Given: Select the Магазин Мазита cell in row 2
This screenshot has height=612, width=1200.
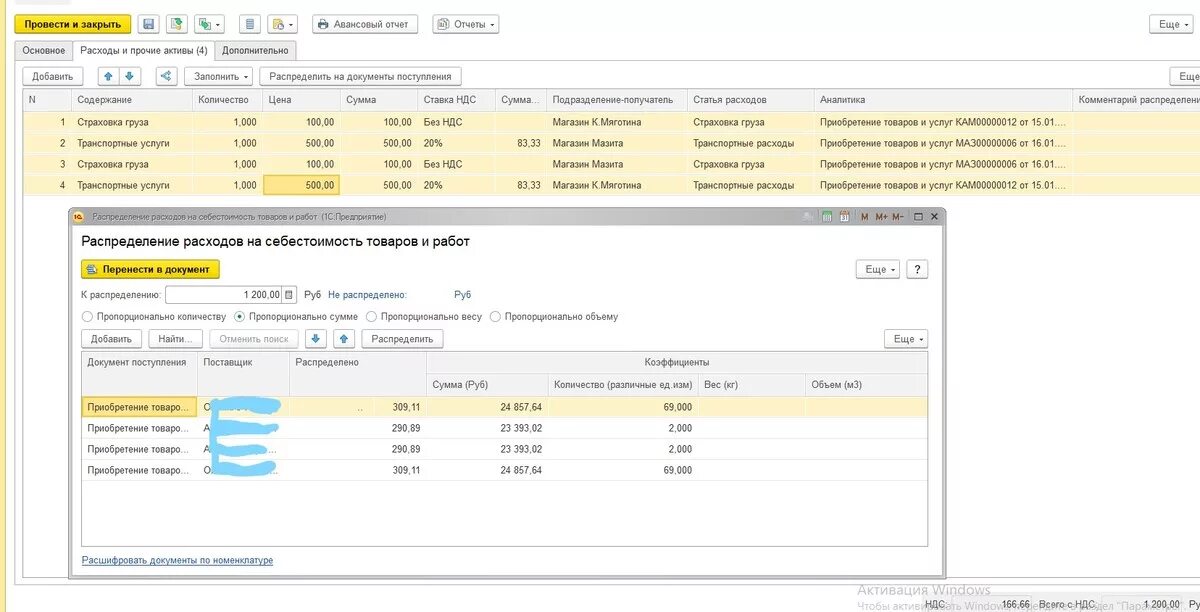Looking at the screenshot, I should [617, 143].
